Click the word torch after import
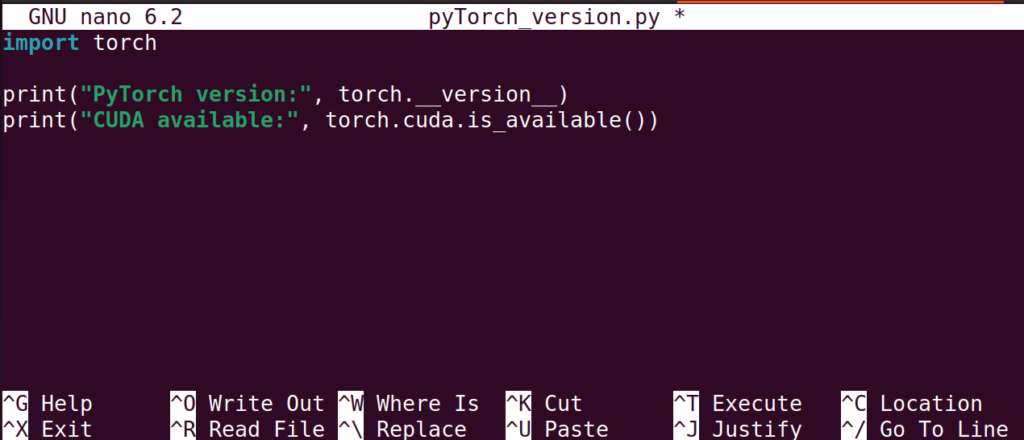1024x440 pixels. point(125,43)
